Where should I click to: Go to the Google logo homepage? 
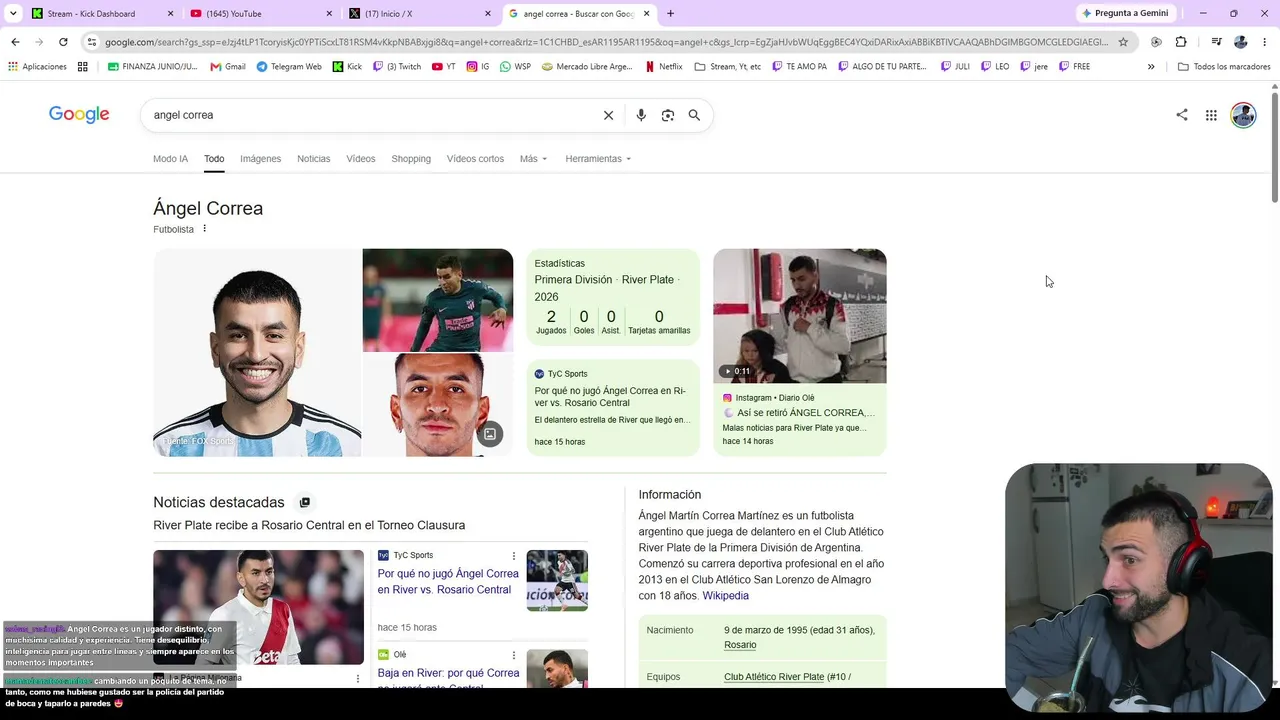[79, 115]
